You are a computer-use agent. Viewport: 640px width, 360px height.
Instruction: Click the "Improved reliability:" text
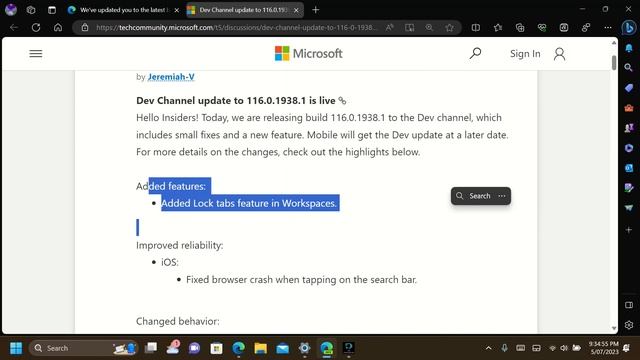(180, 245)
